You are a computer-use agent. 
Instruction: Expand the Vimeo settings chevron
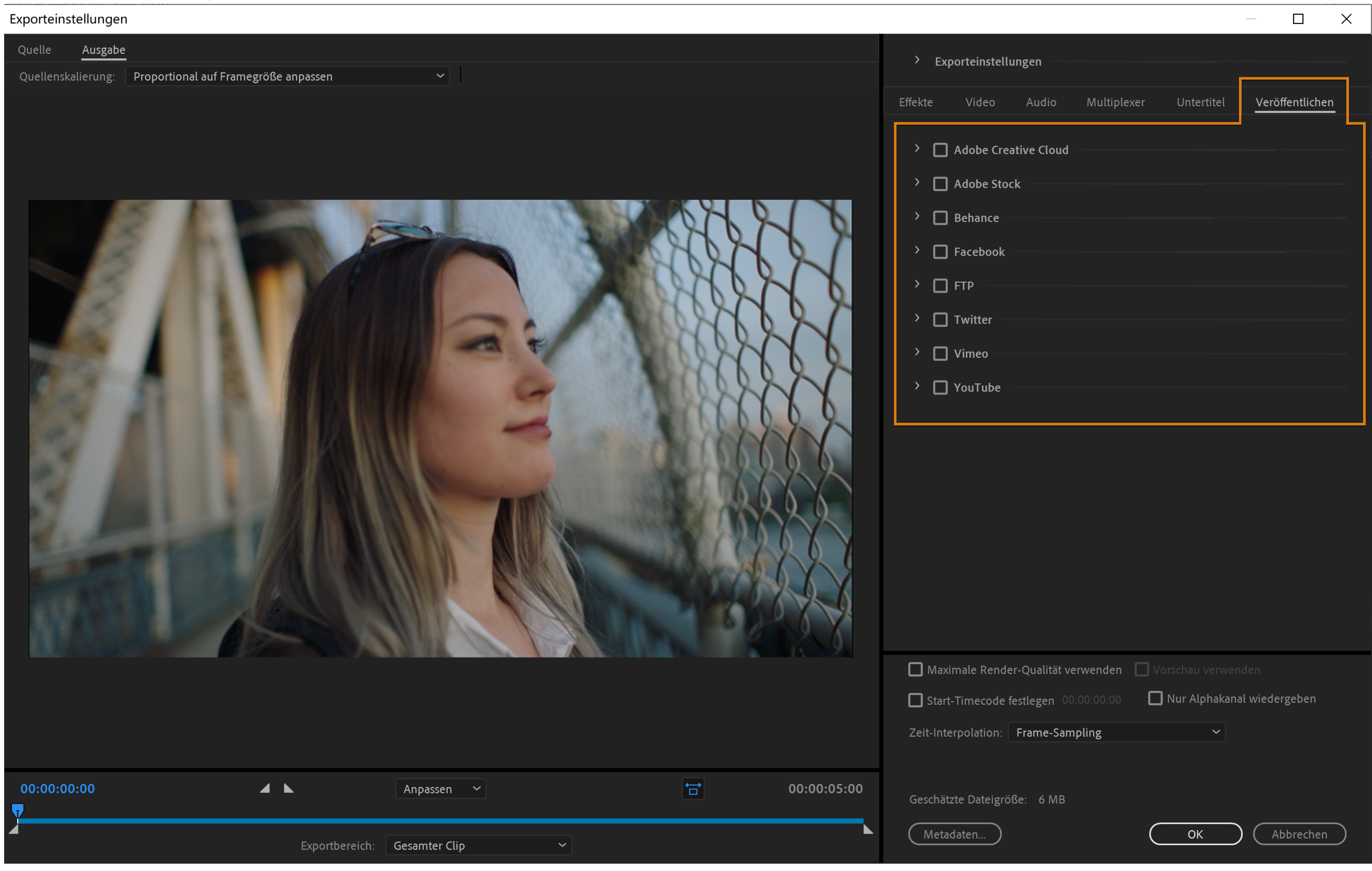pos(917,352)
